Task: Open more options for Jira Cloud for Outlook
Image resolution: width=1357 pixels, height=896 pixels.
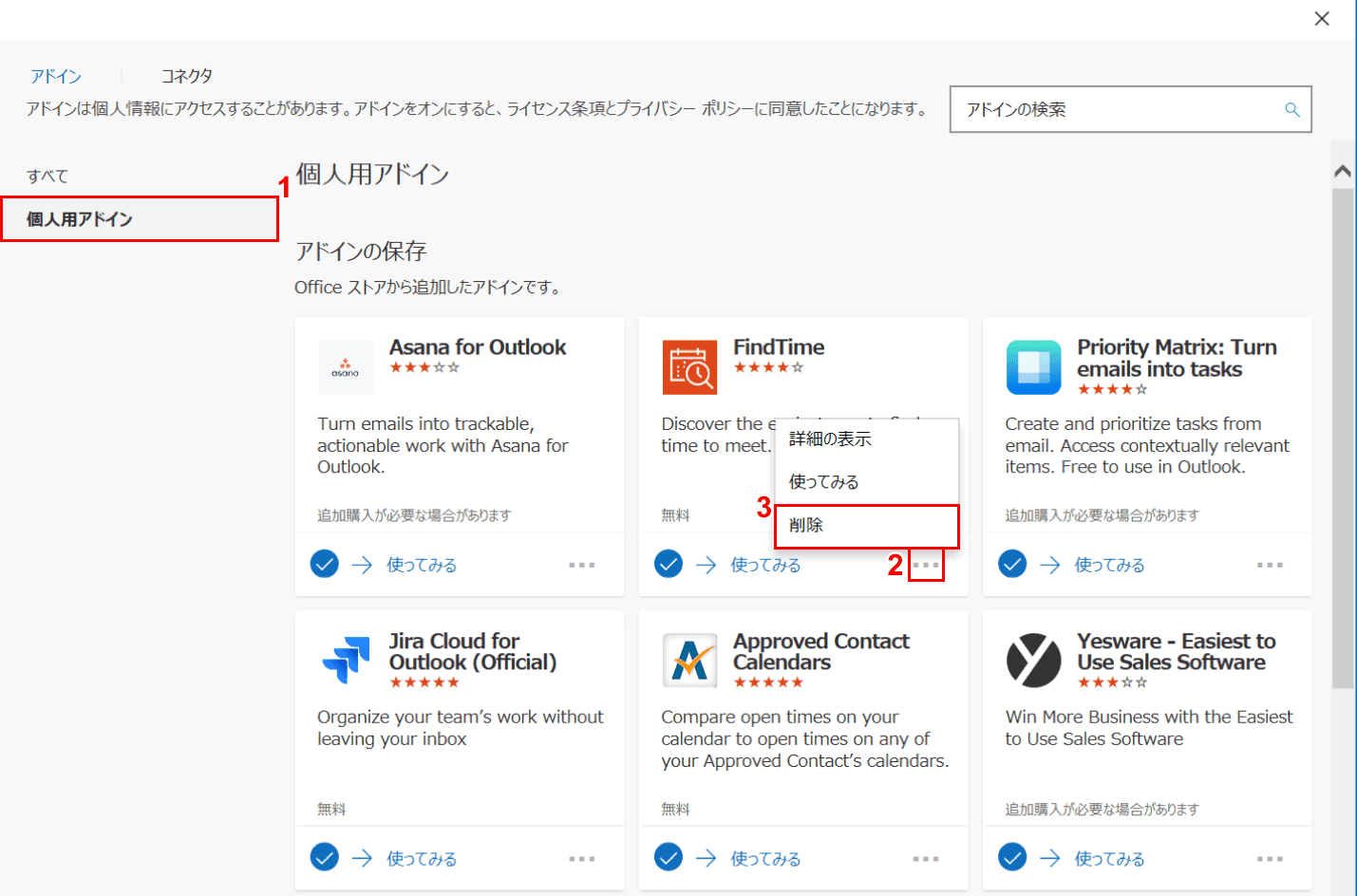Action: (x=582, y=858)
